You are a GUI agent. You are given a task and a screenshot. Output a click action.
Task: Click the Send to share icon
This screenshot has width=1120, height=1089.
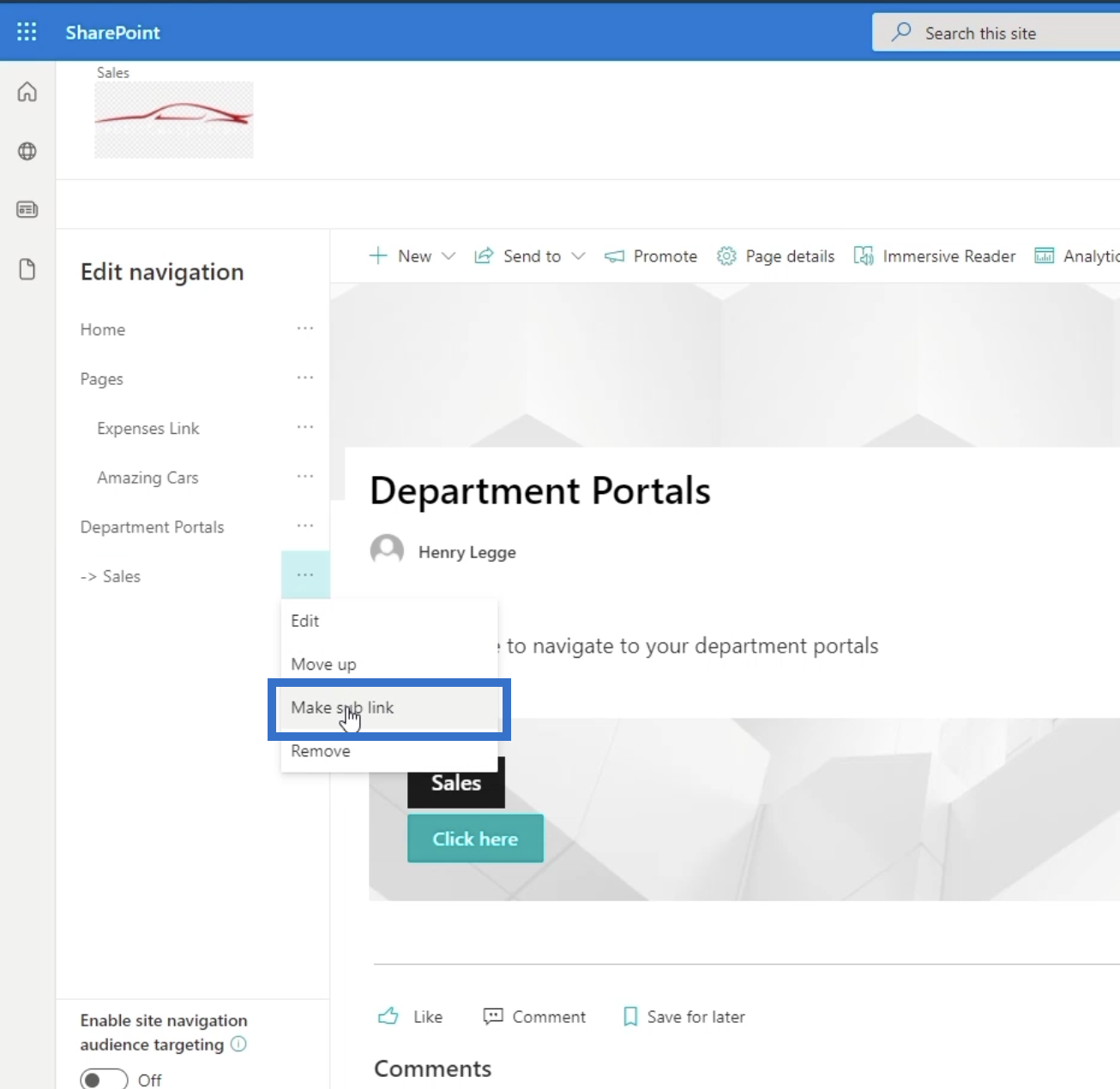coord(484,256)
